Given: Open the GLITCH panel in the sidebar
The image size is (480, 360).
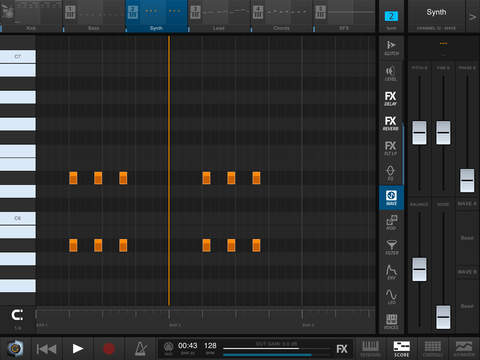Looking at the screenshot, I should coord(391,48).
